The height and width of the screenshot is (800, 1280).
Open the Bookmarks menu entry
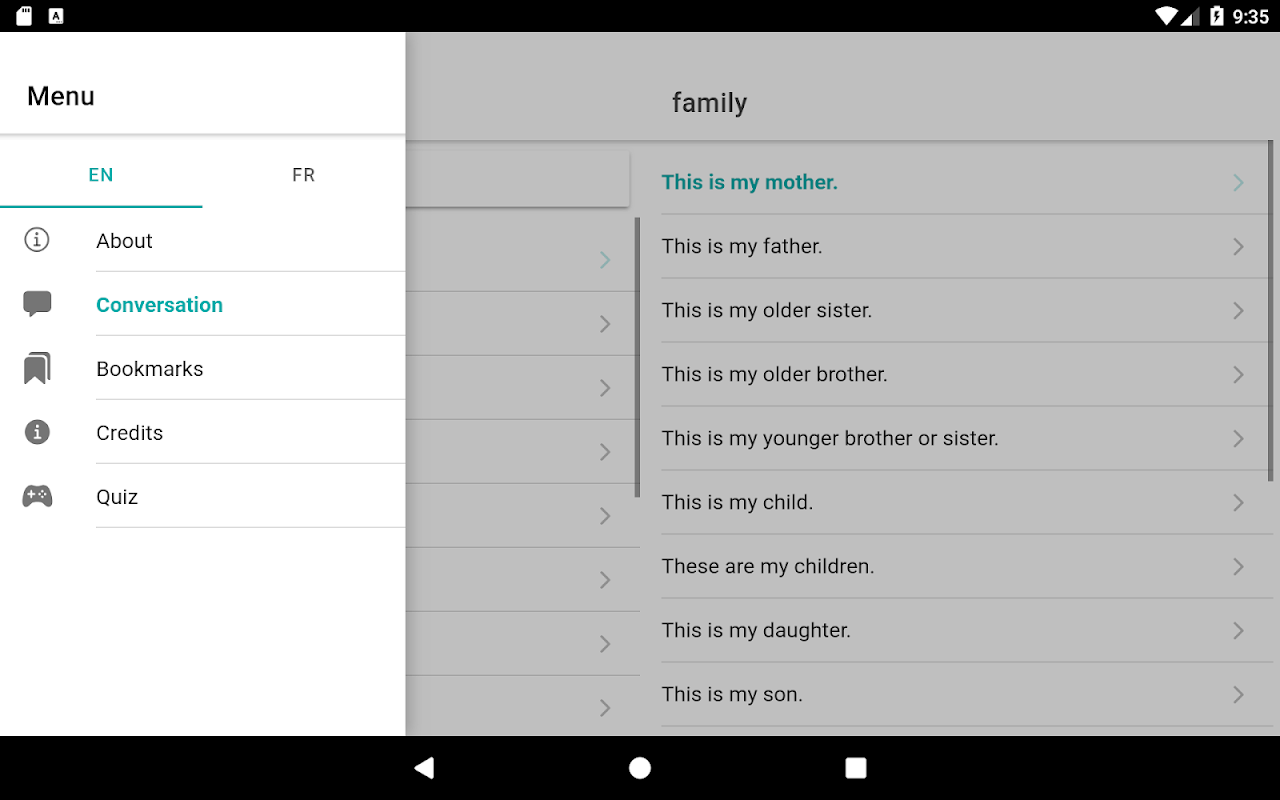coord(150,369)
